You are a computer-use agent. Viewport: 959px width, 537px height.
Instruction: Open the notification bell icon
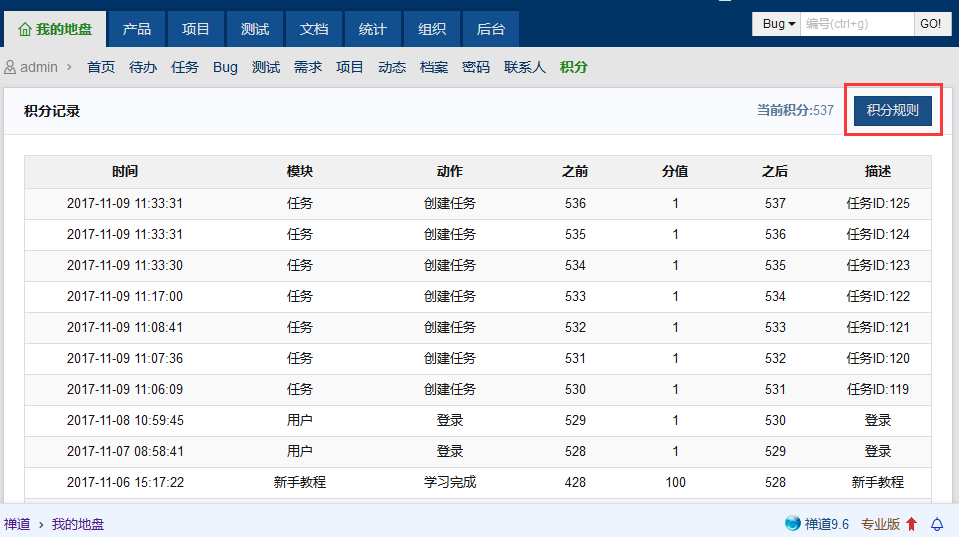click(x=937, y=524)
